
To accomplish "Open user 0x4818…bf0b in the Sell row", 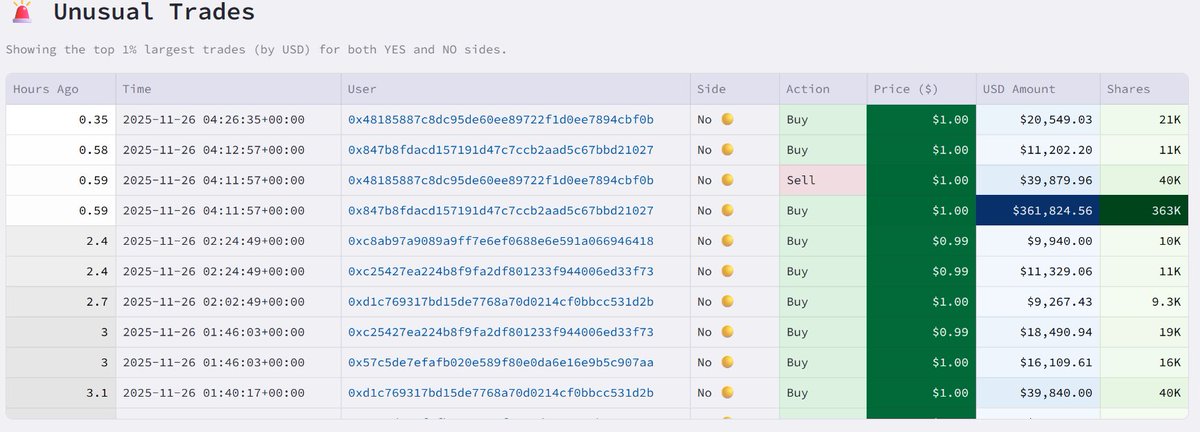I will pyautogui.click(x=501, y=180).
